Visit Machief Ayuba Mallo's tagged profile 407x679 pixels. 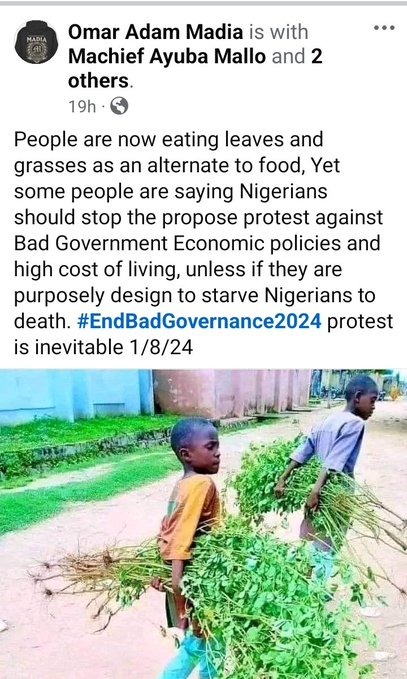(x=167, y=56)
